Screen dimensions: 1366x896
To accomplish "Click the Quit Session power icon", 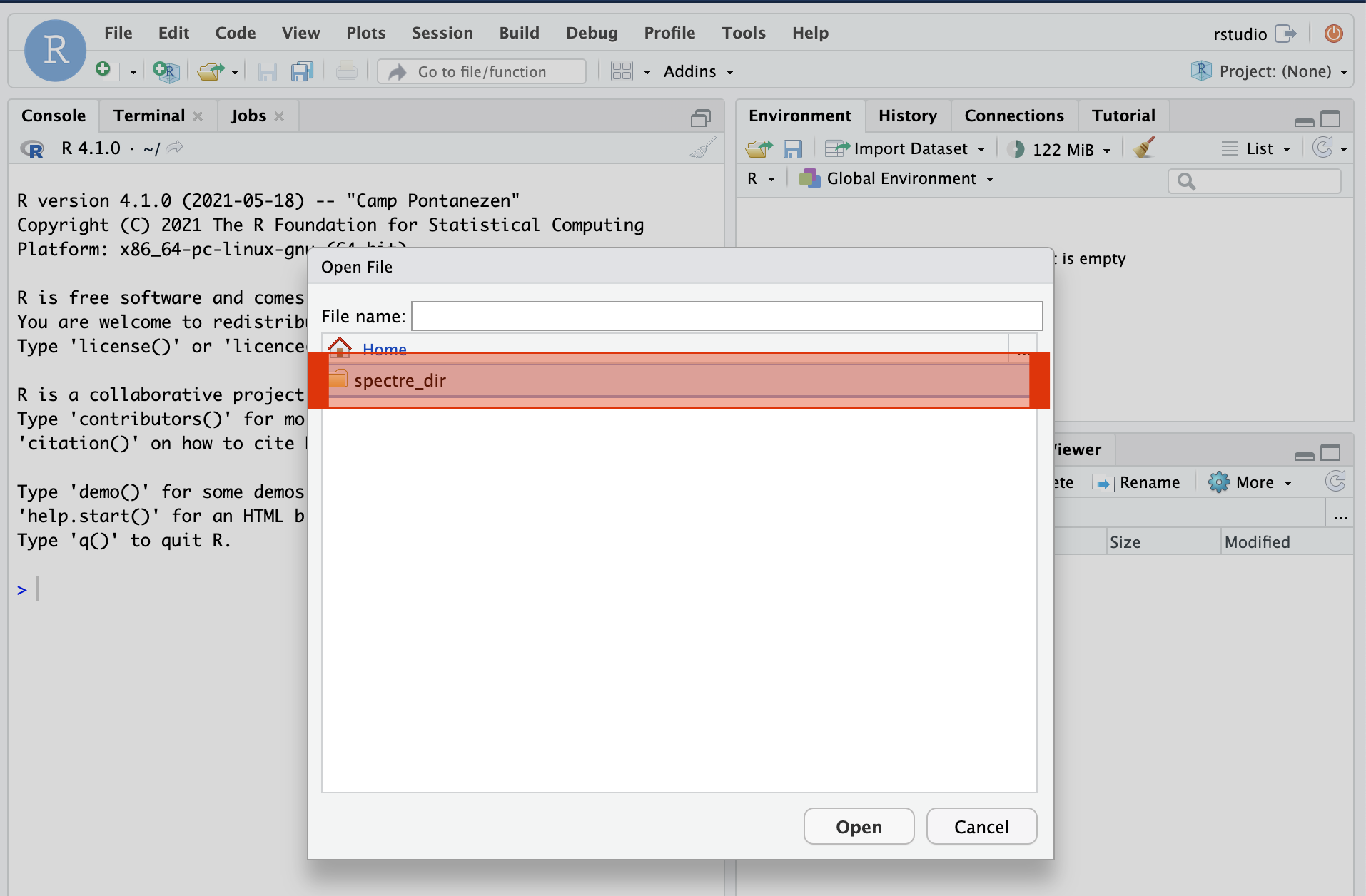I will click(x=1333, y=34).
